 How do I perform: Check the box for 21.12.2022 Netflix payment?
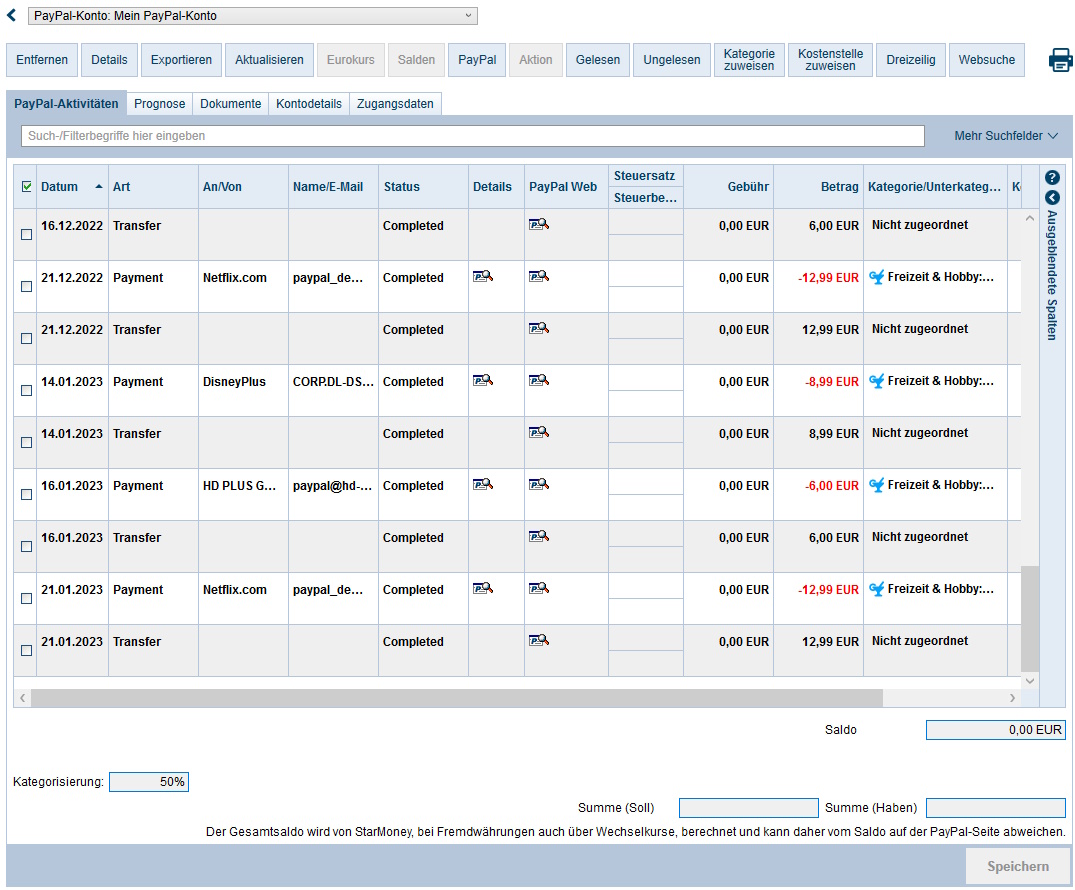[x=26, y=287]
